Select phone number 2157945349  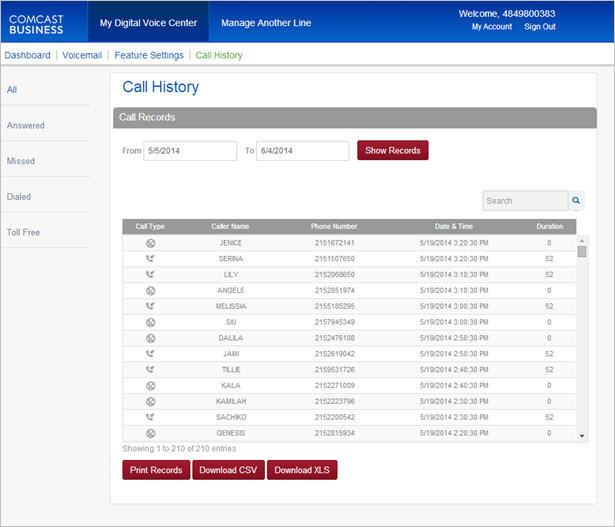click(335, 322)
